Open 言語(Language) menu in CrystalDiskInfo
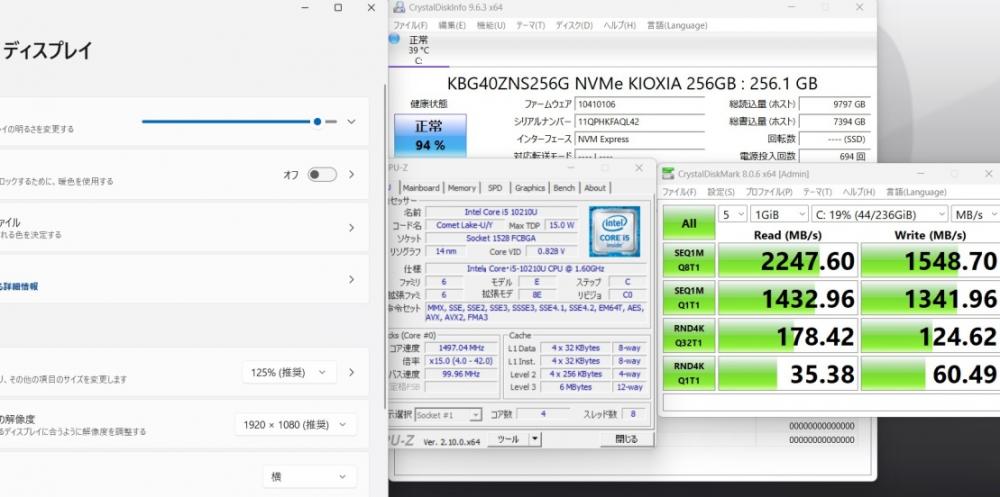 click(677, 26)
